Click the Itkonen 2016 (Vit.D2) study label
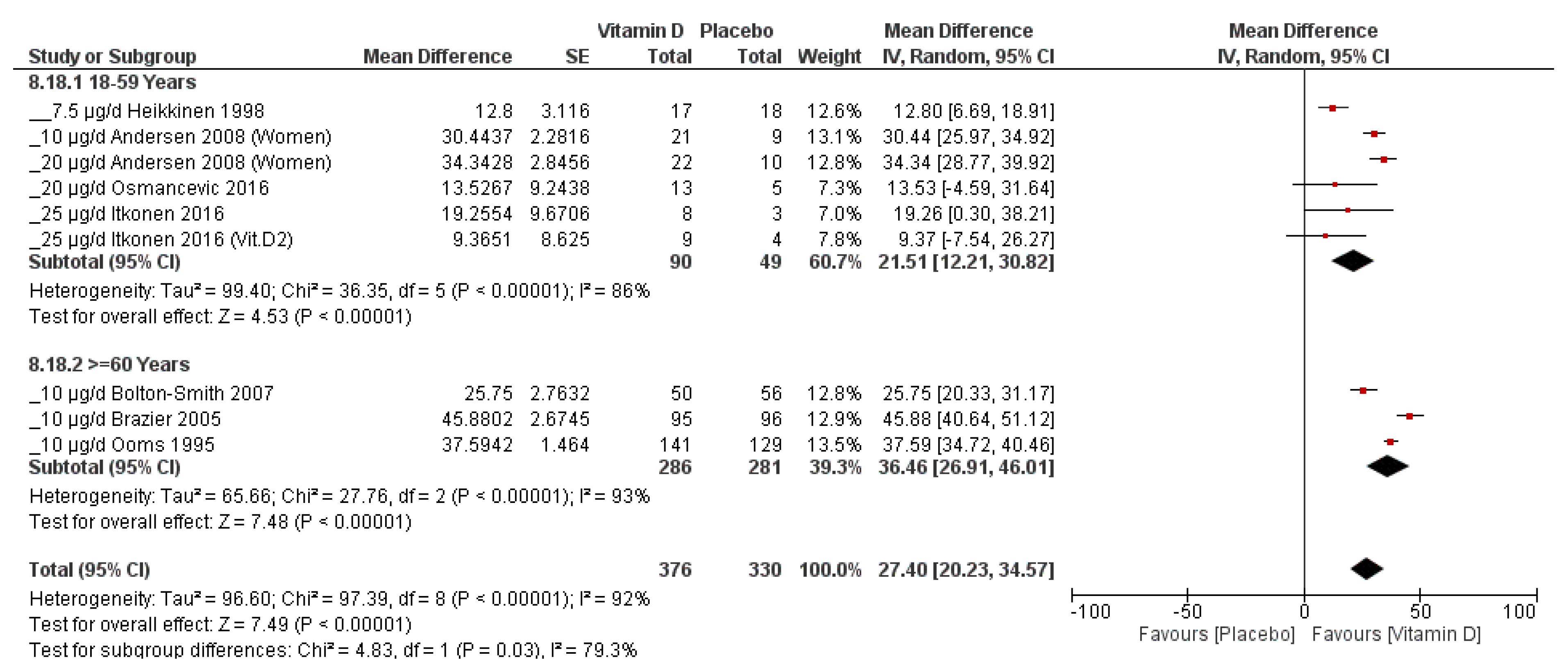The height and width of the screenshot is (671, 1568). tap(161, 239)
